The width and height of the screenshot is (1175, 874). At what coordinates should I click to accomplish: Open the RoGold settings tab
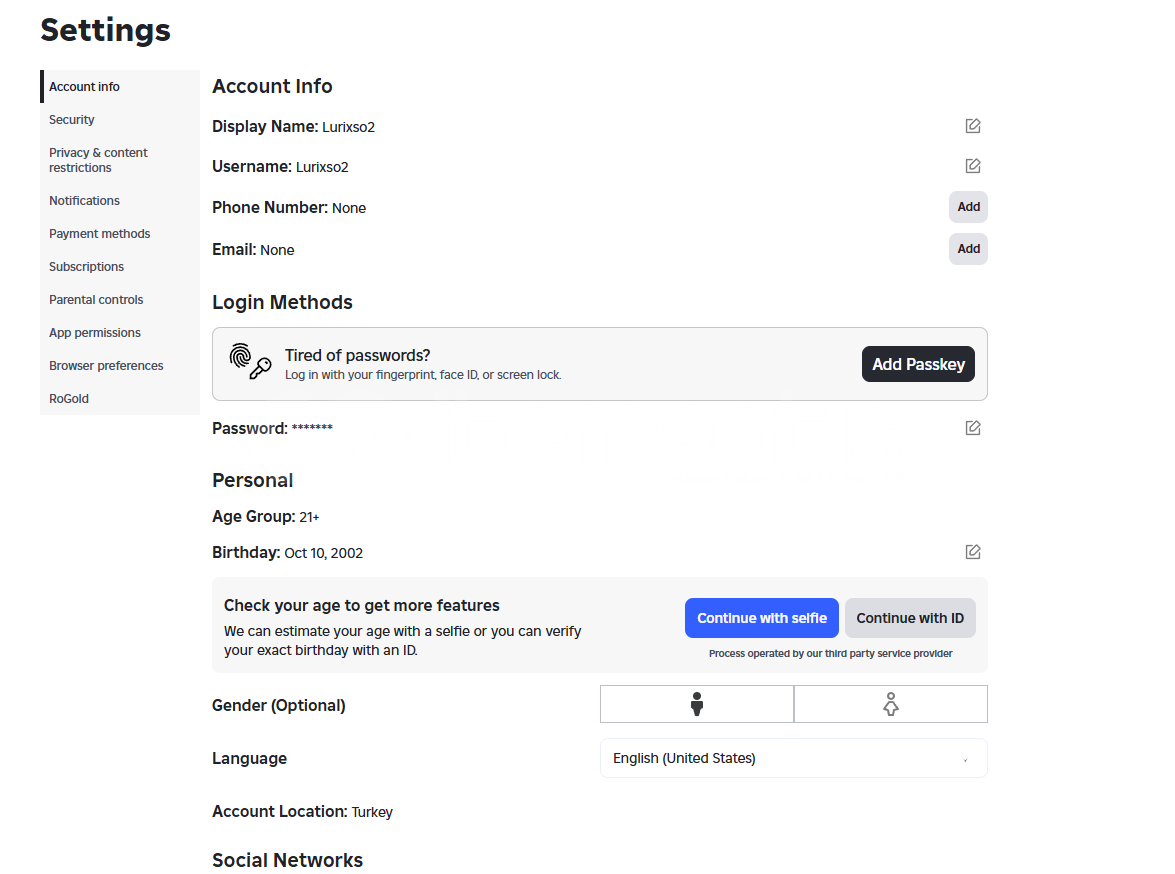pyautogui.click(x=69, y=399)
